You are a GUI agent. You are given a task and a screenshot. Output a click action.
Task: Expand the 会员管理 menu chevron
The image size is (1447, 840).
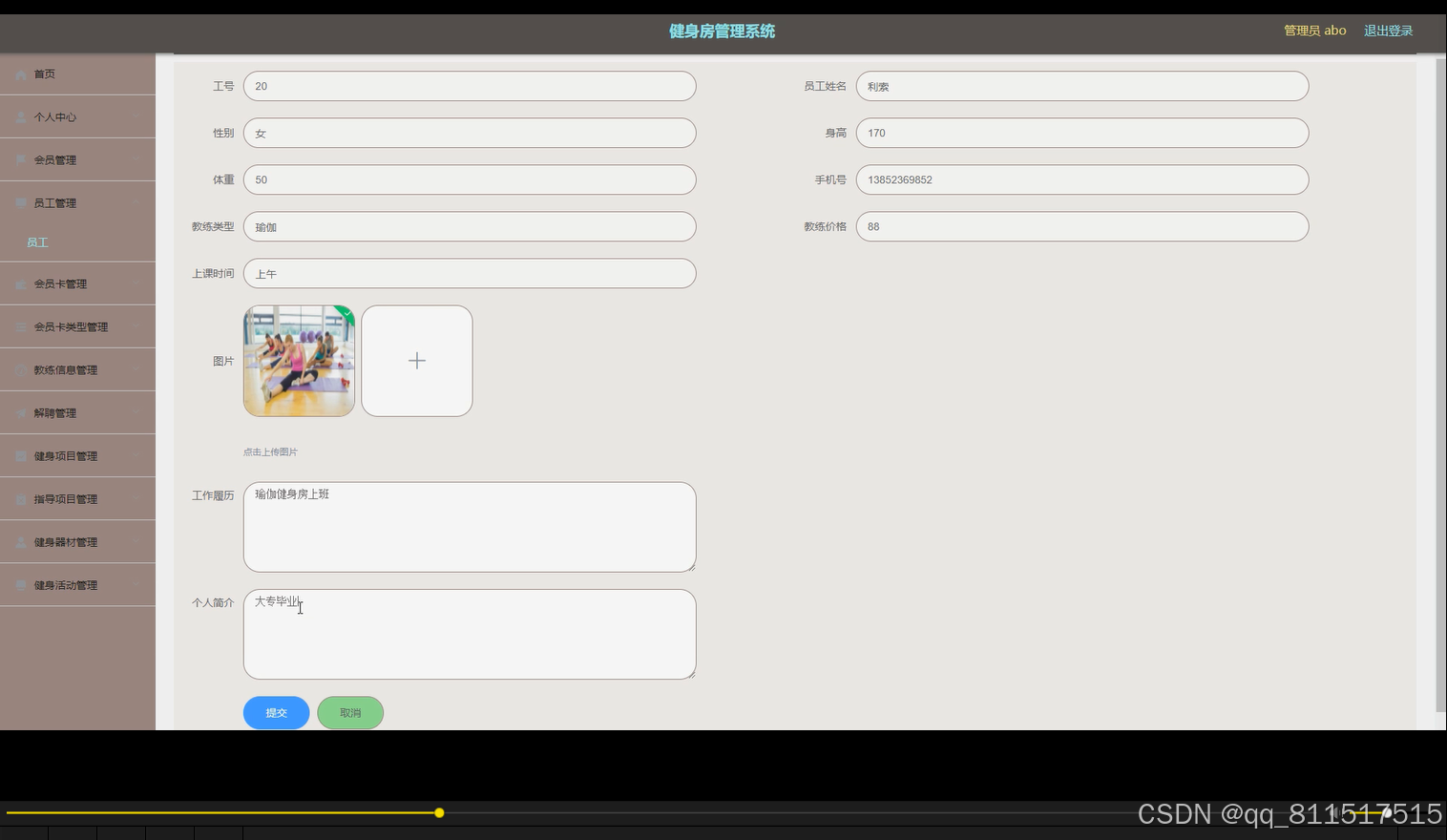pos(136,160)
